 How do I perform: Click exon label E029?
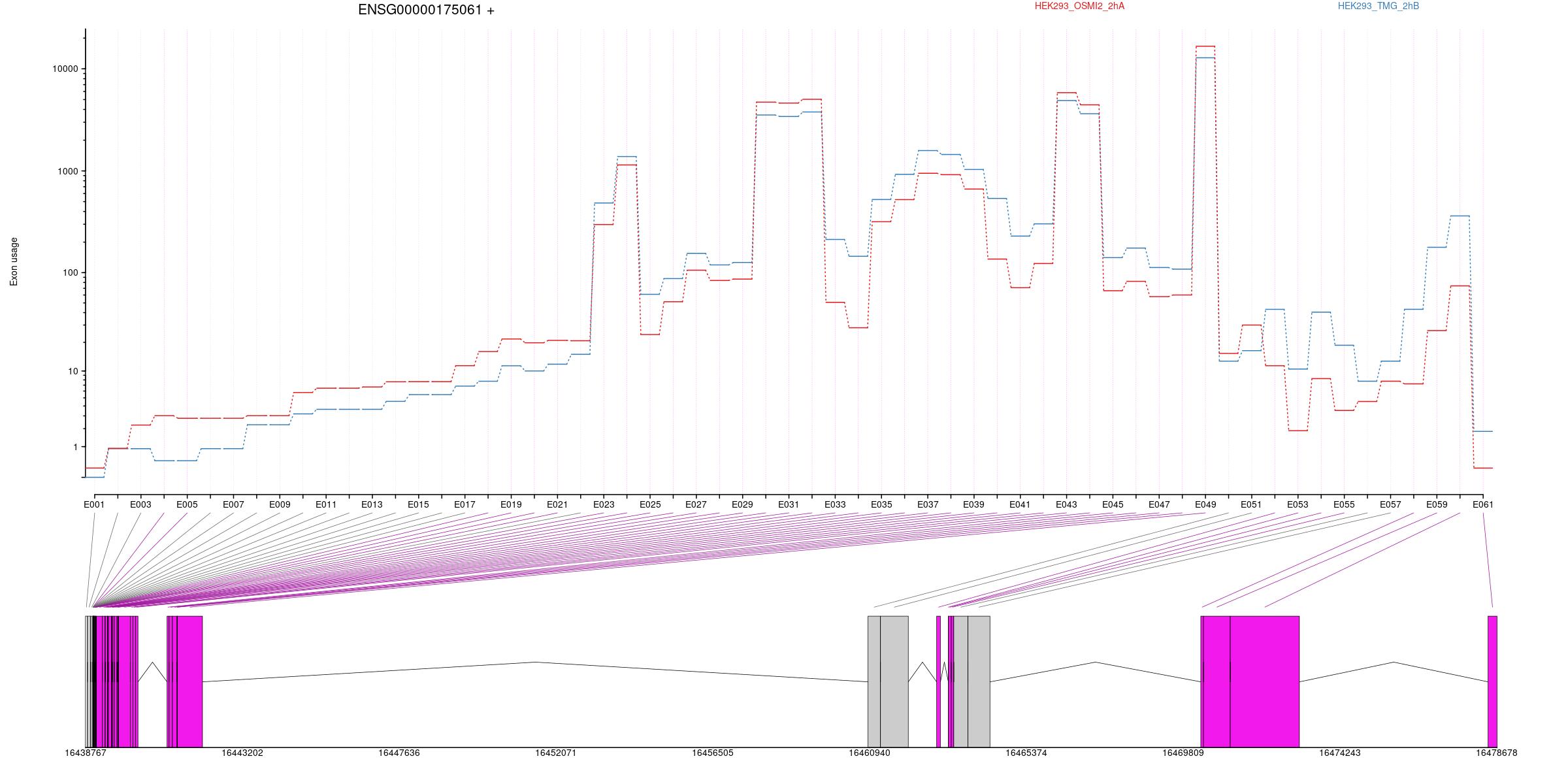[742, 504]
